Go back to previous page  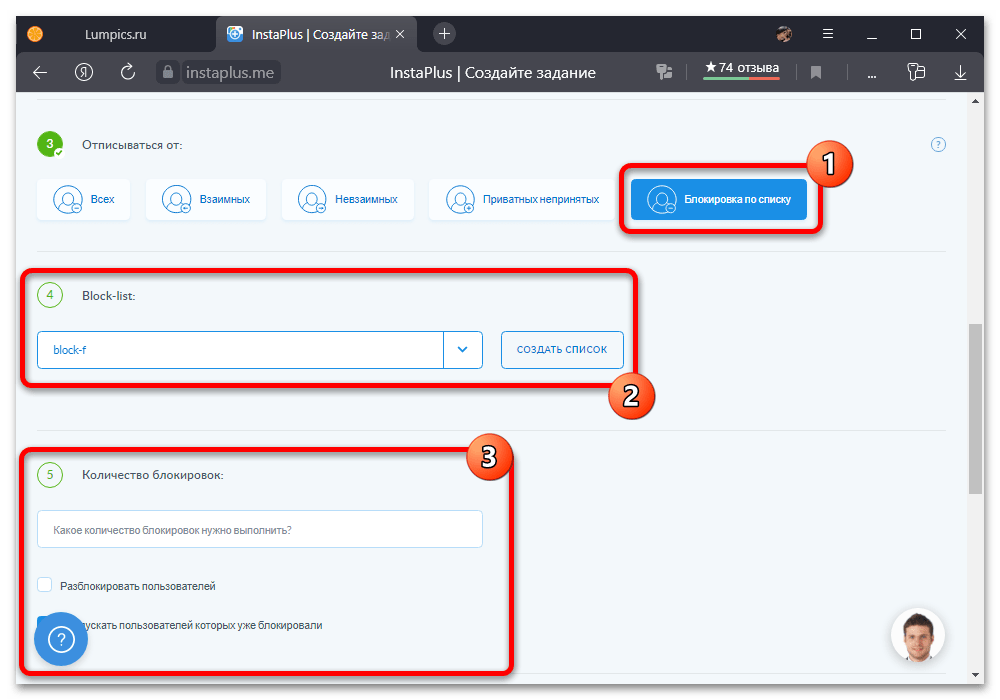point(40,72)
